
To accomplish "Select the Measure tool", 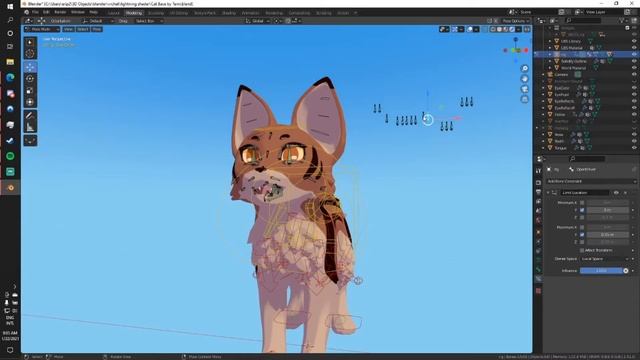I will coord(30,127).
